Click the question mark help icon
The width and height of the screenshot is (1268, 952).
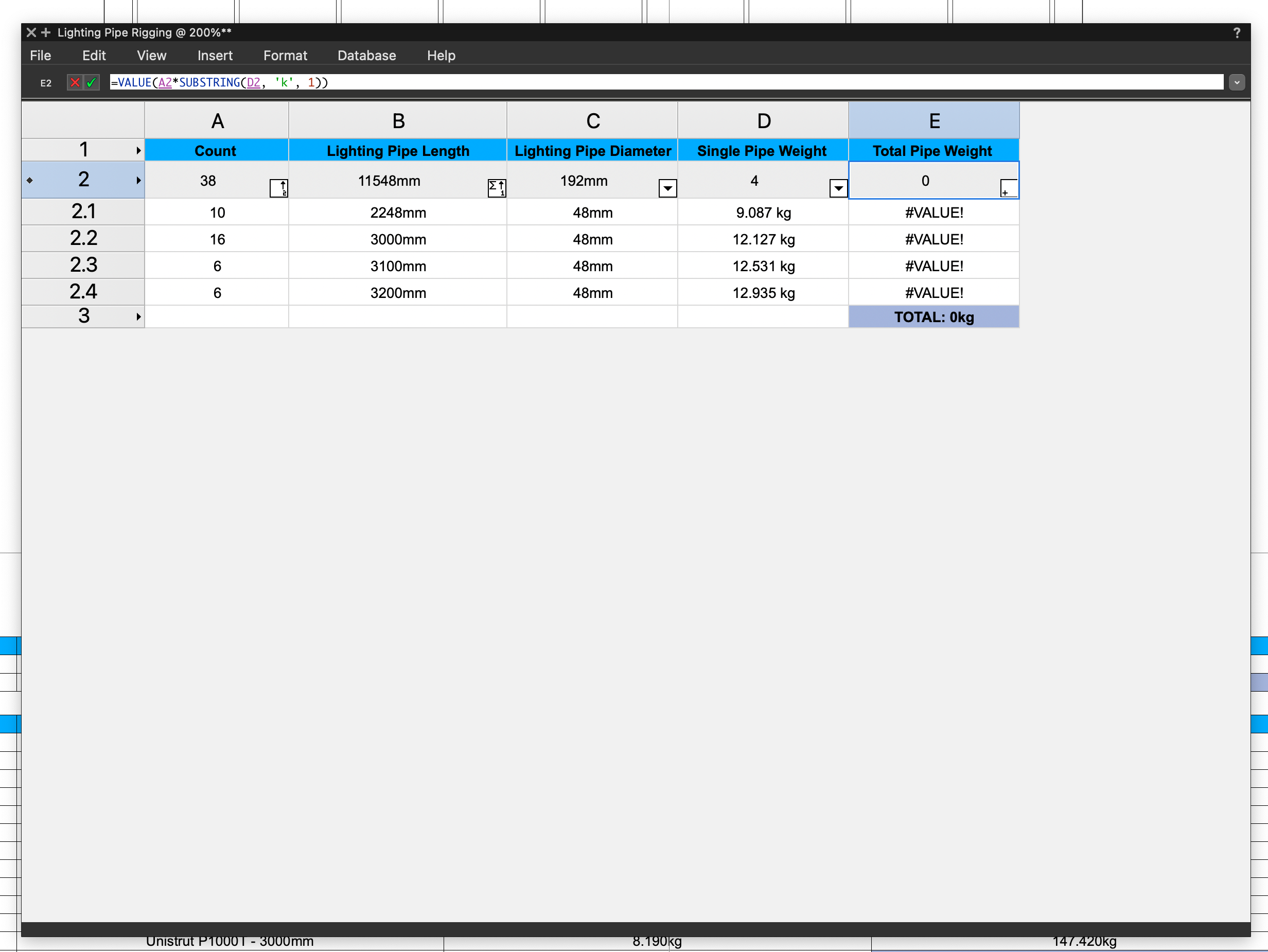click(x=1237, y=32)
